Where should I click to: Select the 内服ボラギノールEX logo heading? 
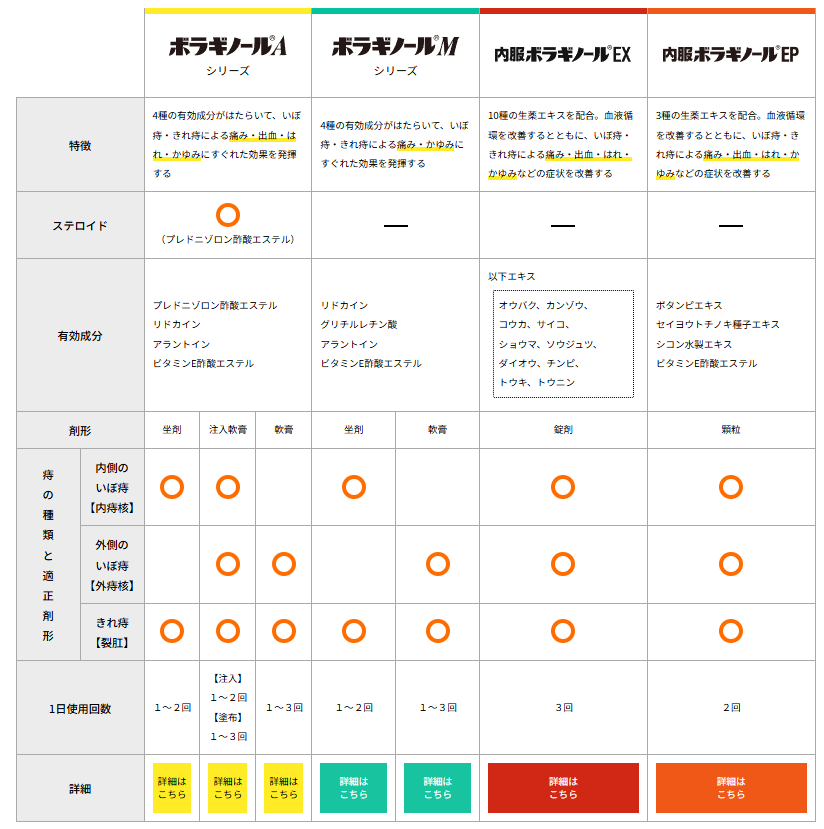[563, 54]
